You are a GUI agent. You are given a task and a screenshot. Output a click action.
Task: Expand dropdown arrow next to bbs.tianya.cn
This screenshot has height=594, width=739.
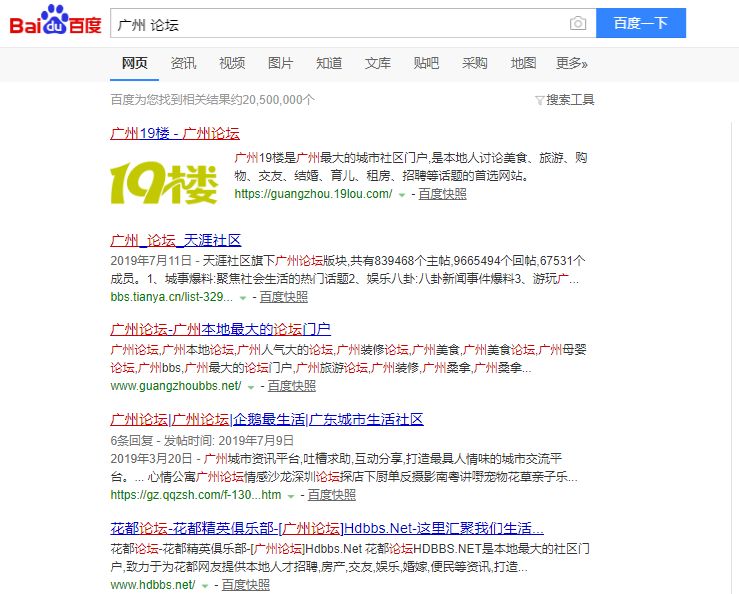(x=243, y=298)
